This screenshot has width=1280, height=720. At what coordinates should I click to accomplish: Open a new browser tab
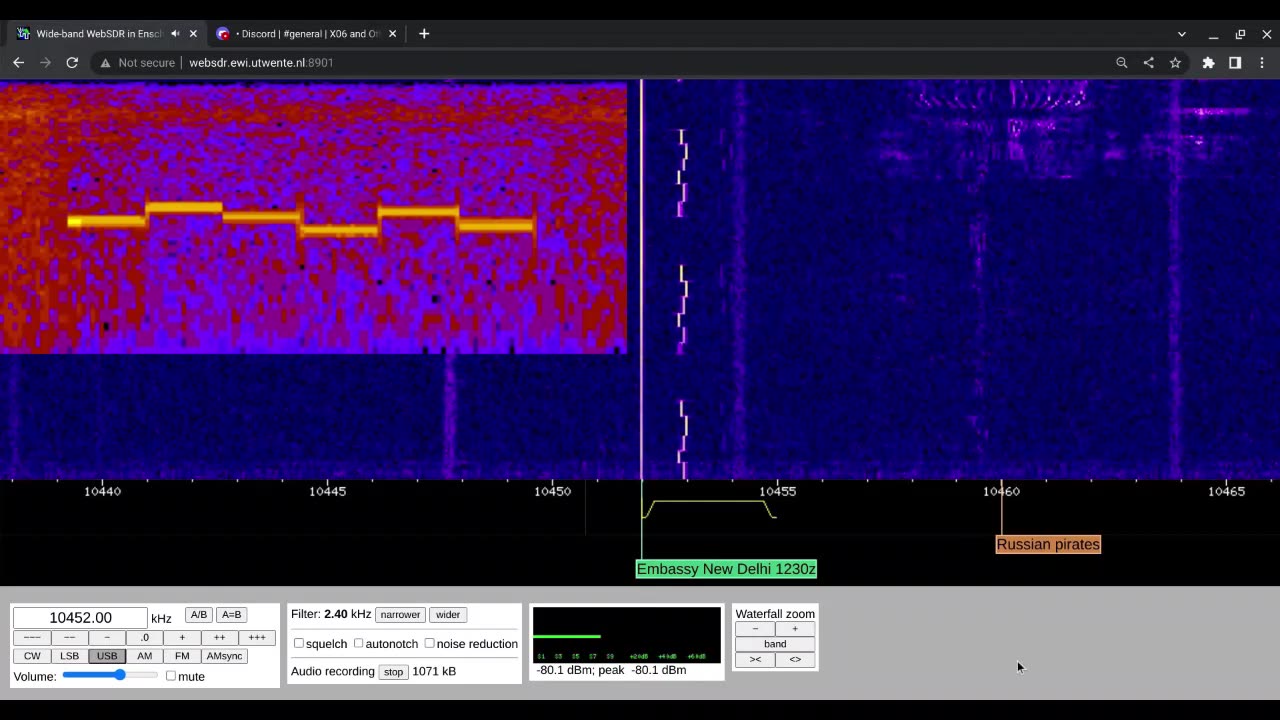(x=424, y=33)
